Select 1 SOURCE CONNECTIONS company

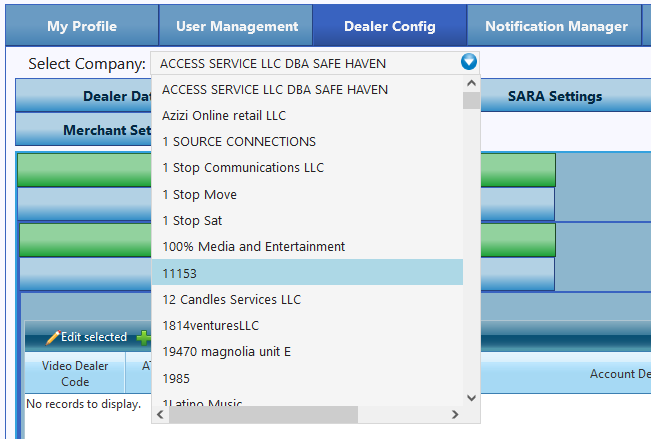pos(238,141)
